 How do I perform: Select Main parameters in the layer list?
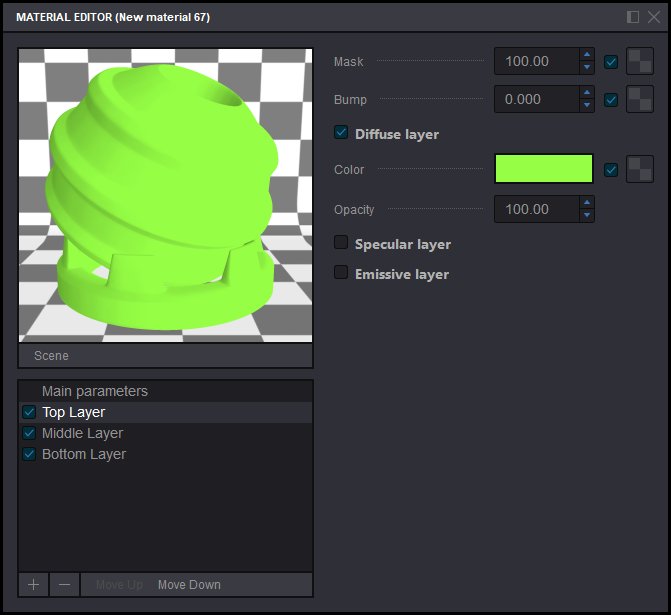(x=94, y=391)
